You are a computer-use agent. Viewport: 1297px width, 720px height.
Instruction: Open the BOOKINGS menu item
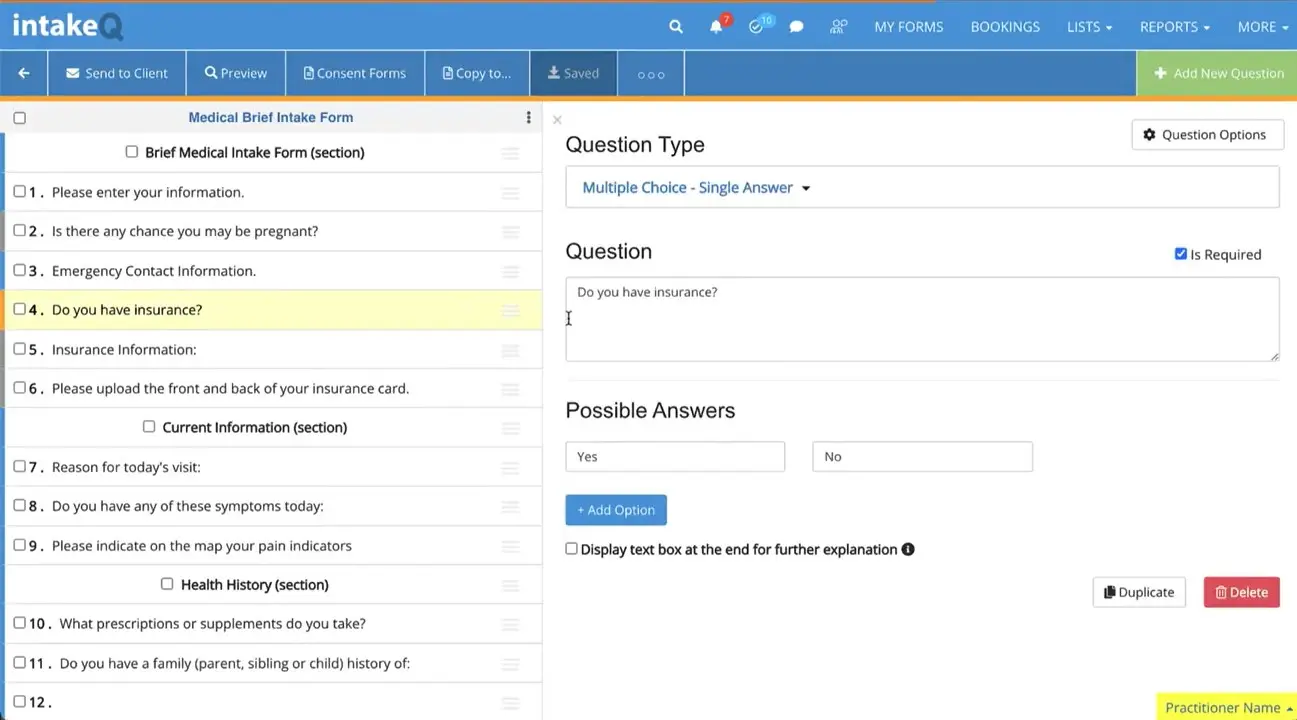[1004, 27]
